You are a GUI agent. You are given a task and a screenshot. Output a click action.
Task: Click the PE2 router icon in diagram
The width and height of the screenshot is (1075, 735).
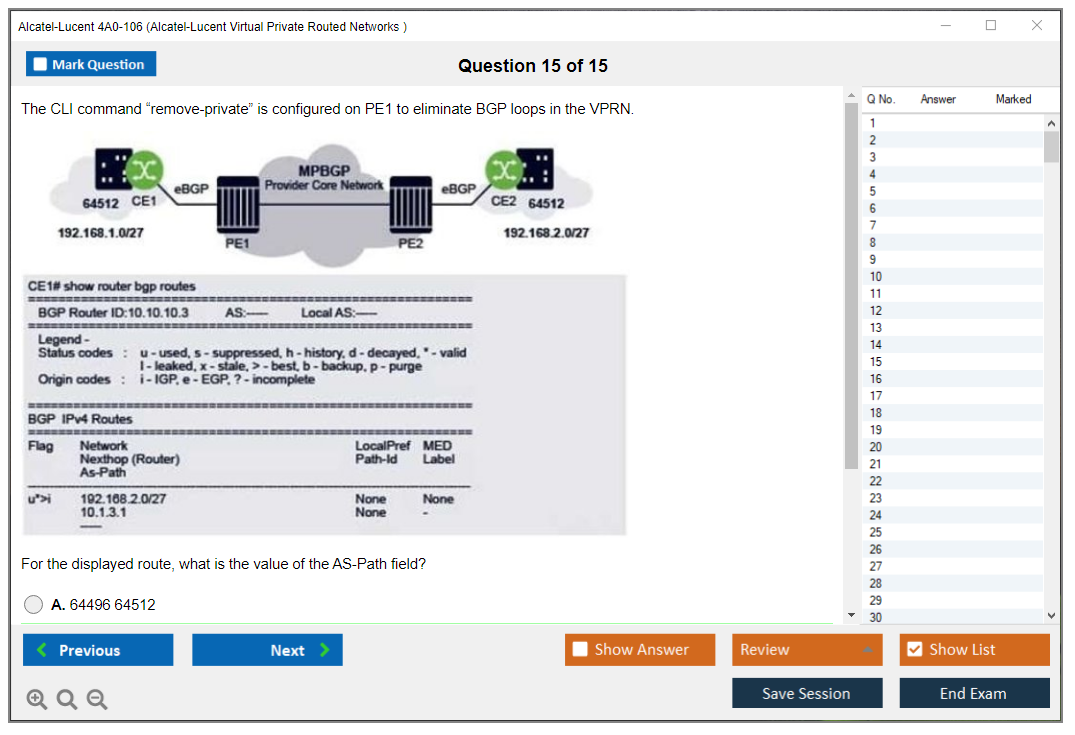pos(410,204)
